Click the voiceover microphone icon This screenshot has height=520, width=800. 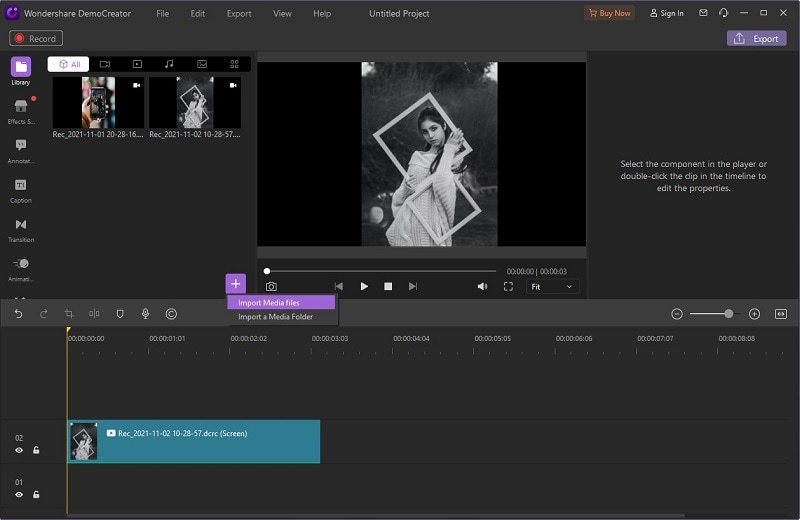click(145, 314)
